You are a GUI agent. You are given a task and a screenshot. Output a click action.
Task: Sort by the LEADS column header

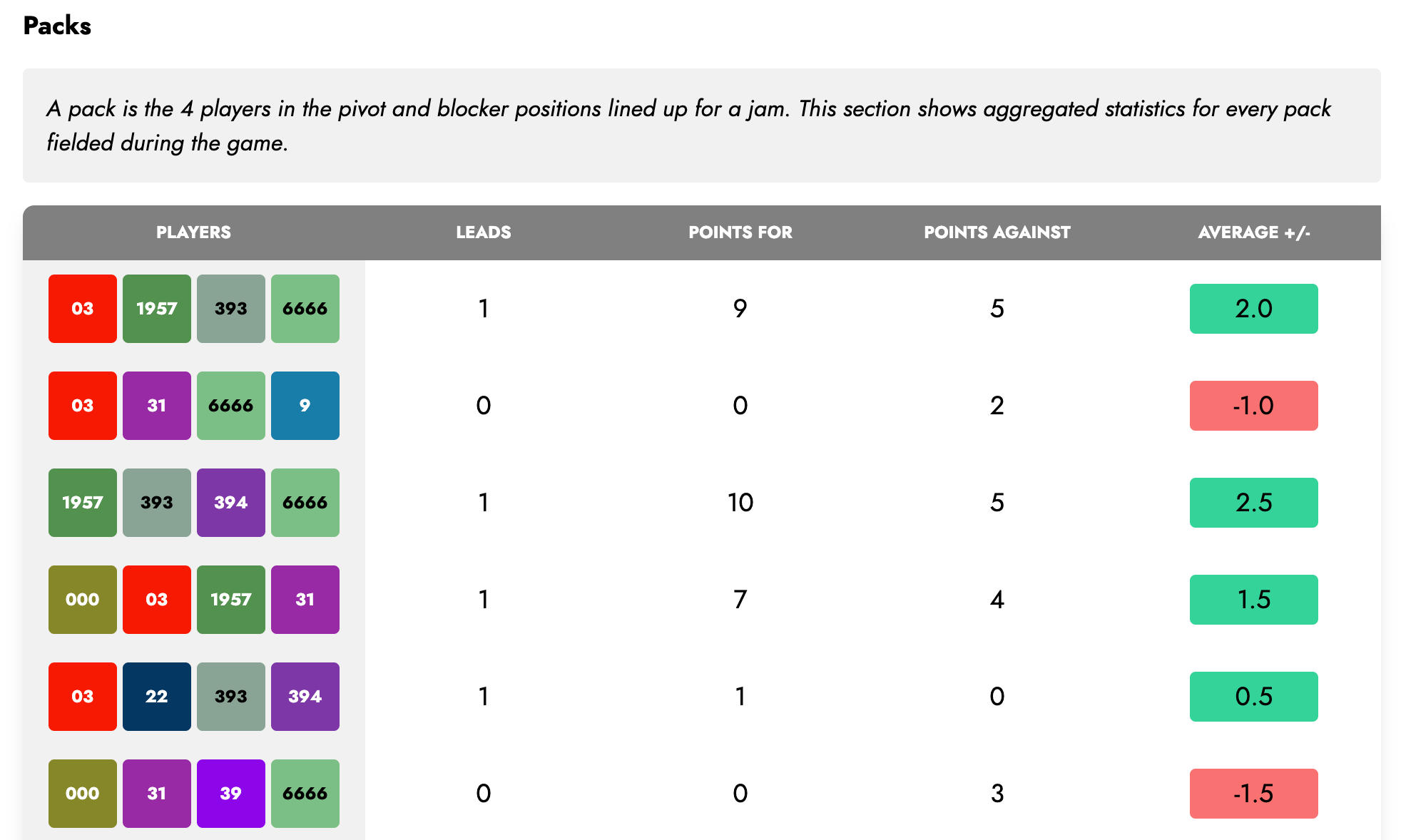point(484,232)
